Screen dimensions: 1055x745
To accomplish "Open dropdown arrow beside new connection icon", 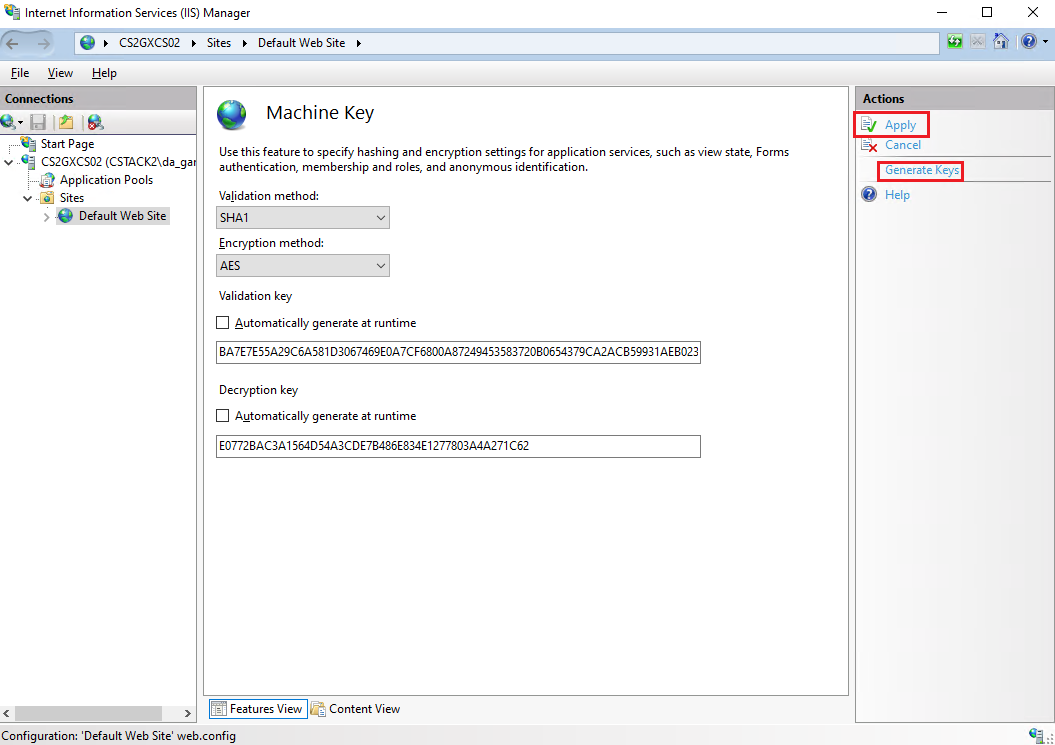I will 20,122.
